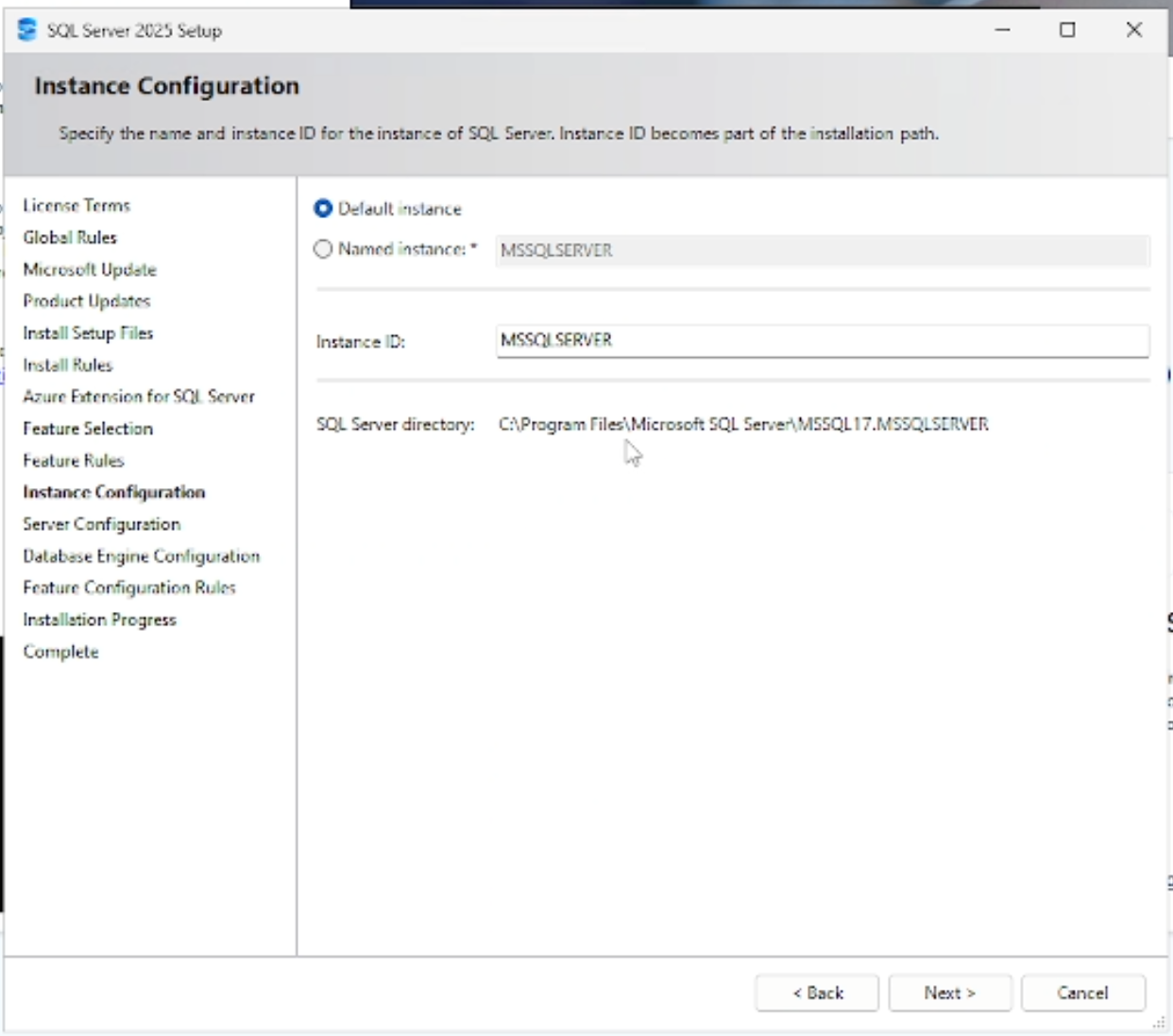The image size is (1173, 1036).
Task: Select Server Configuration in the sidebar
Action: pyautogui.click(x=101, y=523)
